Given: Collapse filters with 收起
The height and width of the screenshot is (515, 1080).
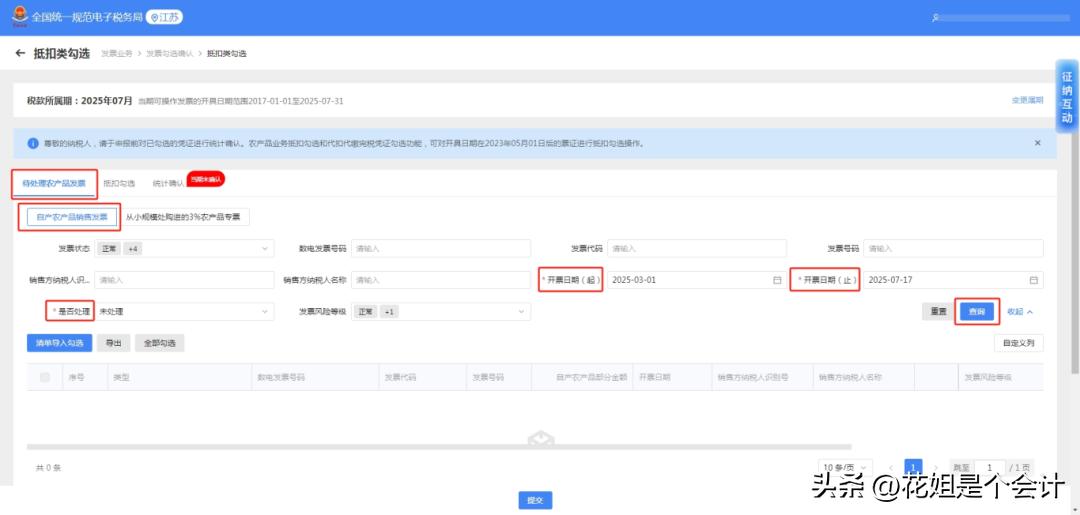Looking at the screenshot, I should click(1020, 312).
